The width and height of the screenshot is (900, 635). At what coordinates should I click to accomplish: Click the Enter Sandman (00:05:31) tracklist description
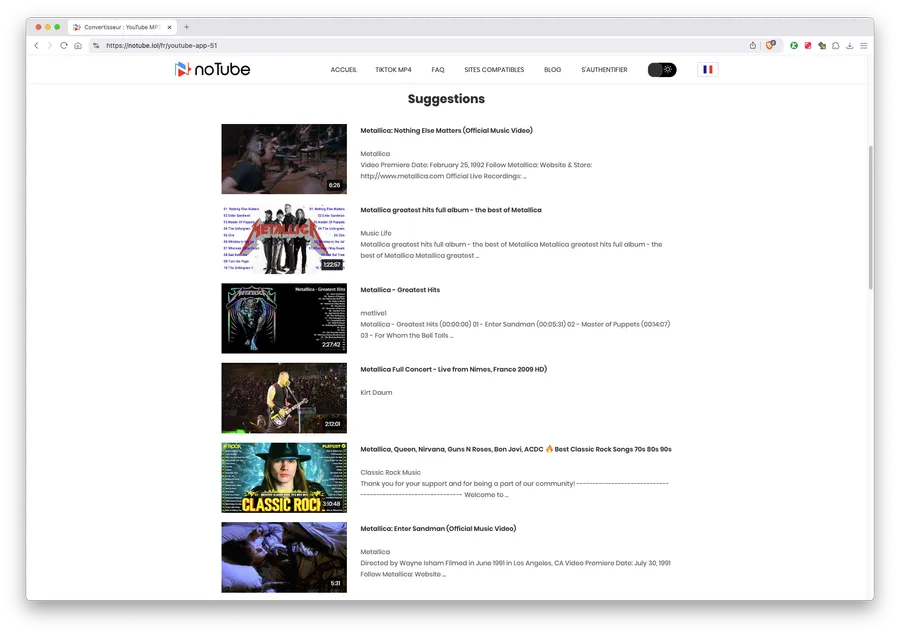coord(515,330)
